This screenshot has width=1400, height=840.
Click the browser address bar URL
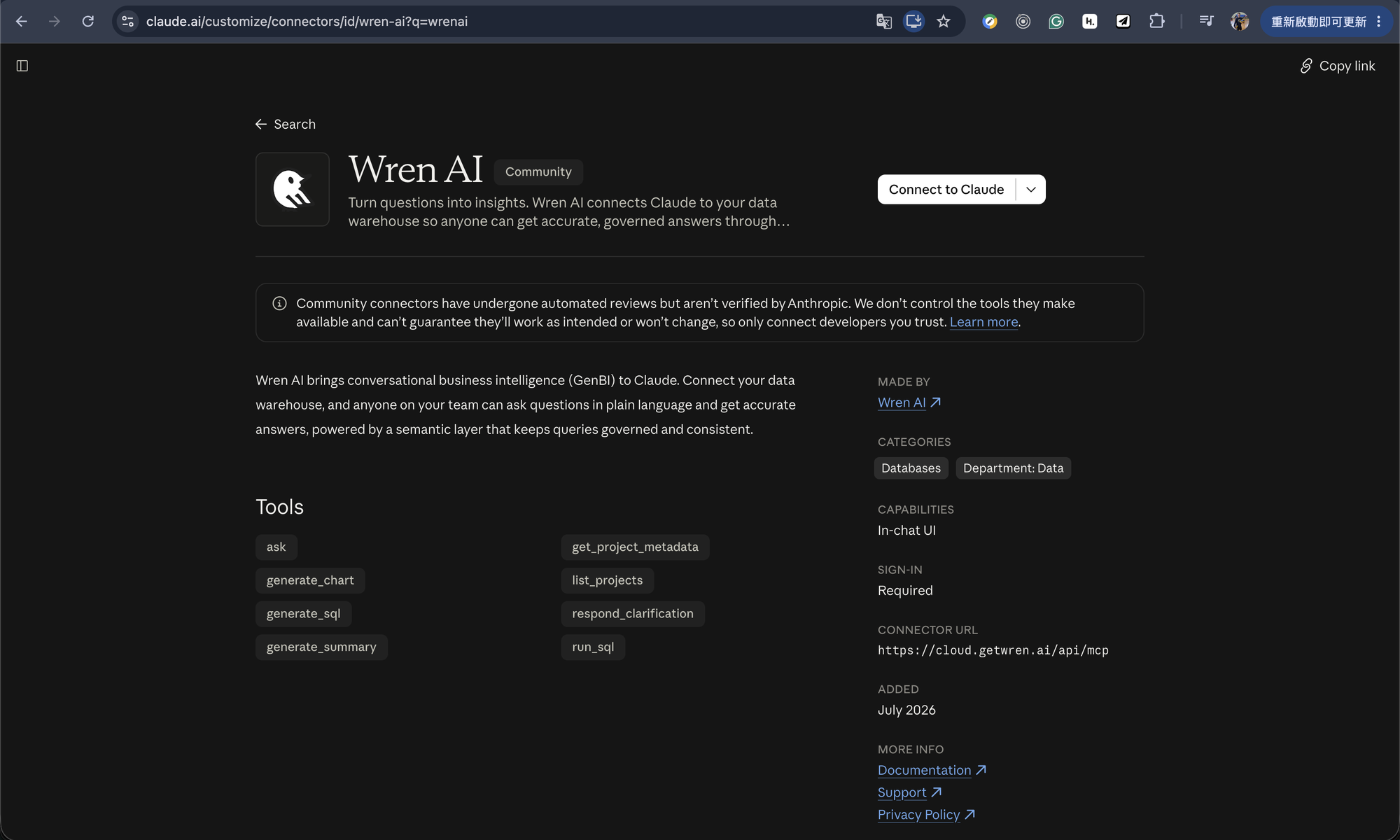click(307, 22)
